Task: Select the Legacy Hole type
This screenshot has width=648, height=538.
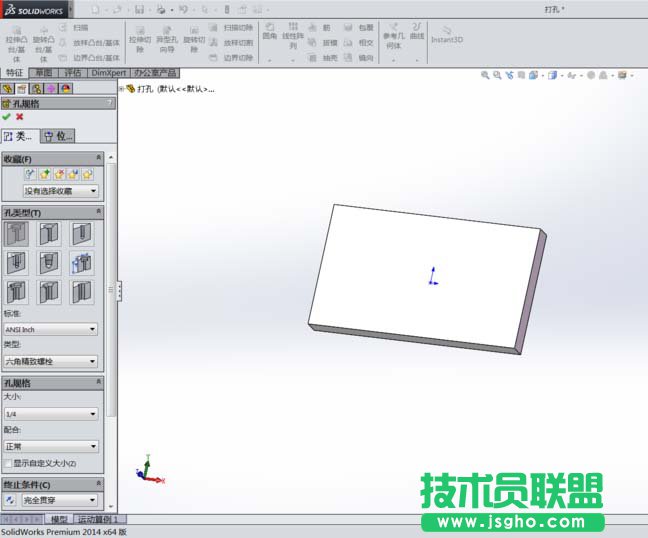Action: 82,263
